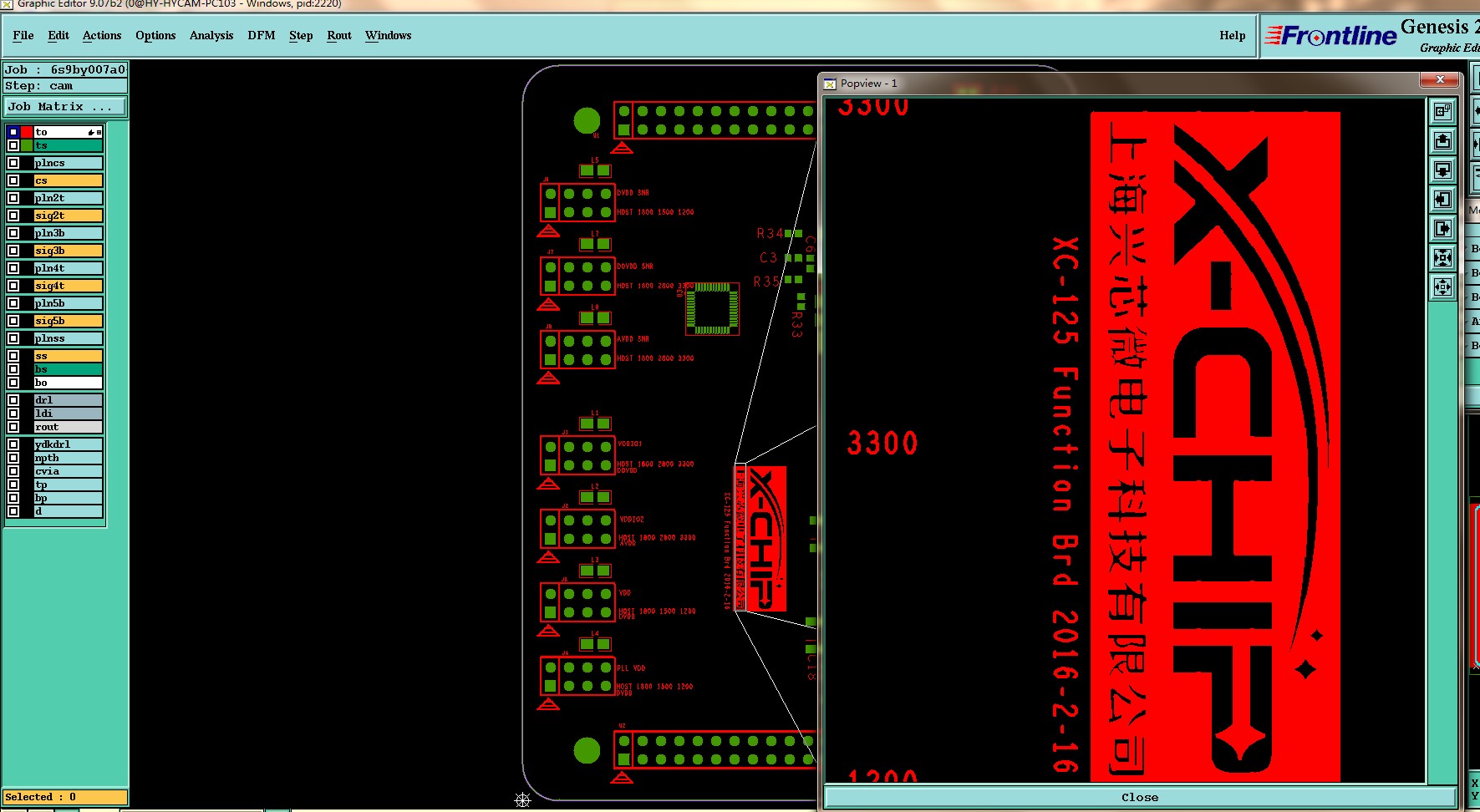Select layer name 'cvia'
The width and height of the screenshot is (1480, 812).
68,471
